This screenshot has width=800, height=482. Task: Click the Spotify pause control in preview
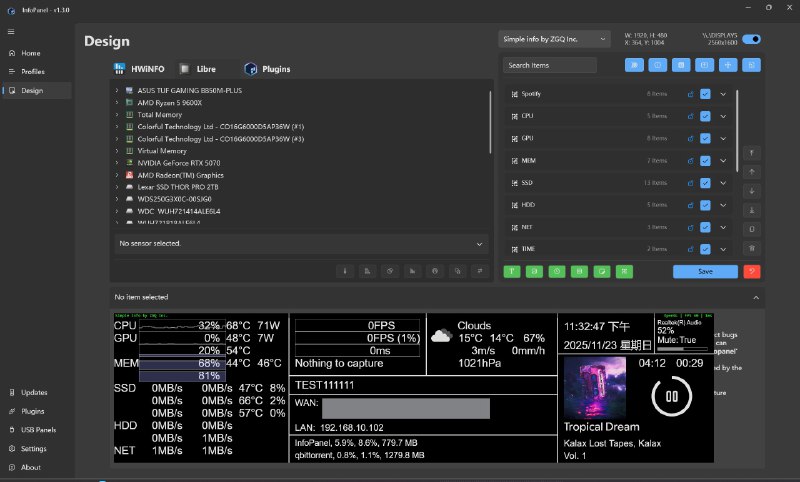(x=672, y=396)
